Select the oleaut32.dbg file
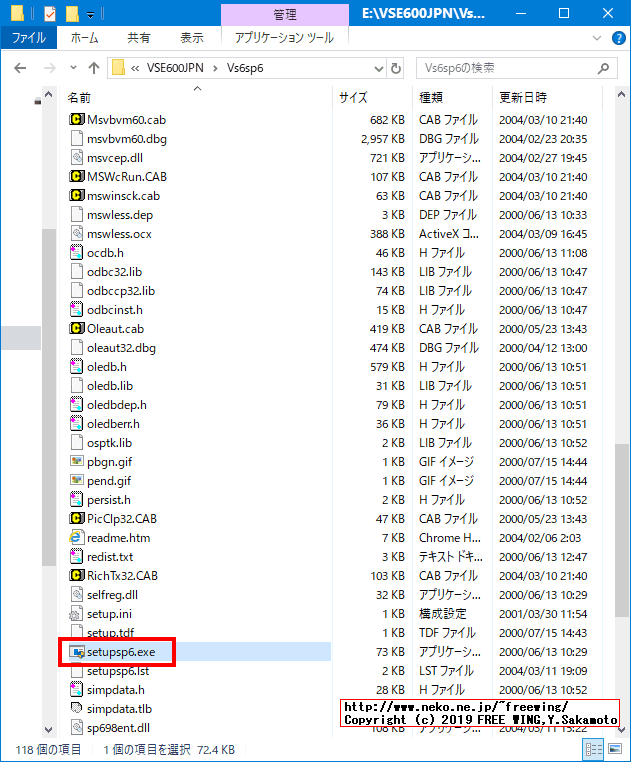Viewport: 631px width, 762px height. [121, 348]
